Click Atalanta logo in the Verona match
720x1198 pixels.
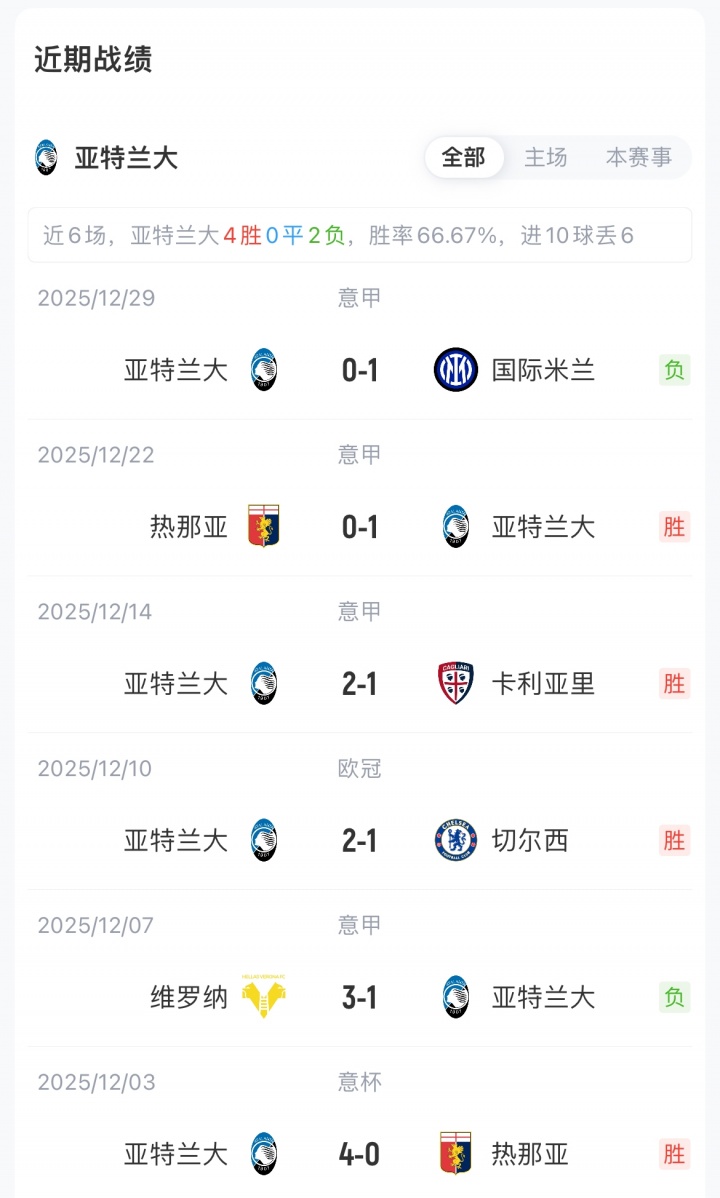pyautogui.click(x=455, y=997)
